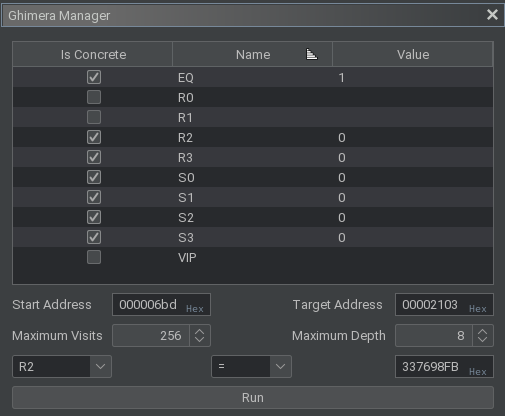This screenshot has height=416, width=505.
Task: Decrease Maximum Visits with down arrow
Action: pos(200,340)
